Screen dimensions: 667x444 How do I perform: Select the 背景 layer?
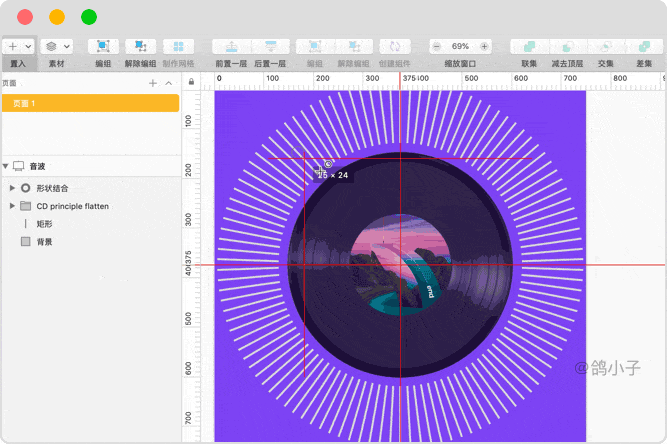pyautogui.click(x=91, y=242)
